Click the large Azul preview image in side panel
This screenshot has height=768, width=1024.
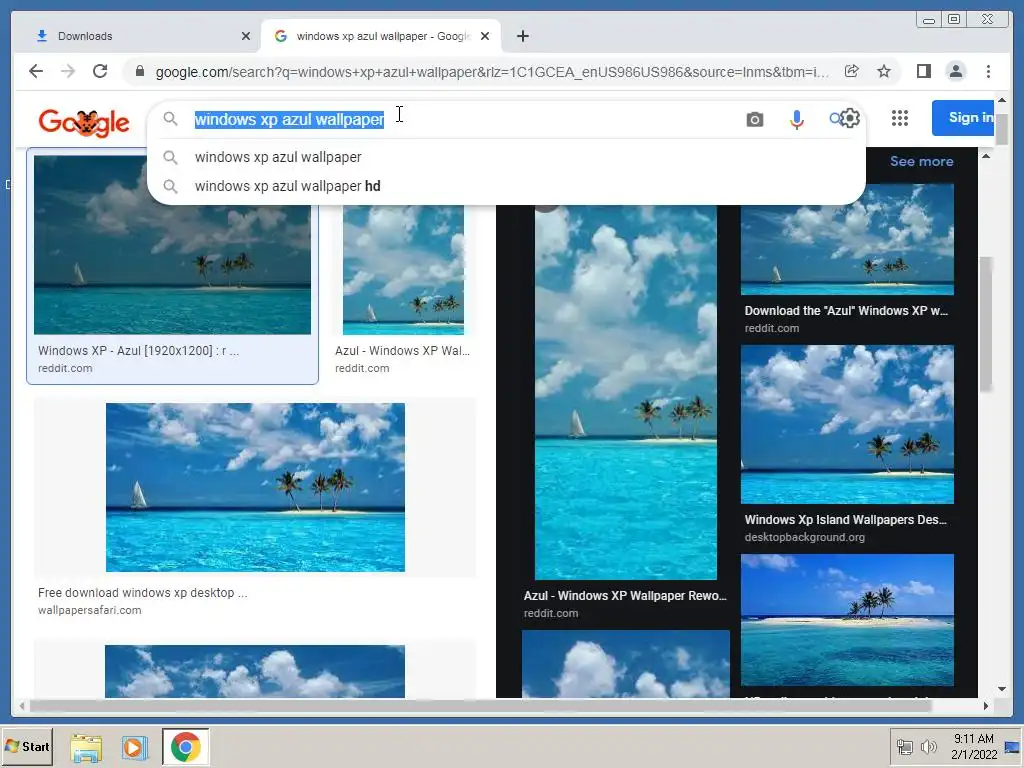626,392
